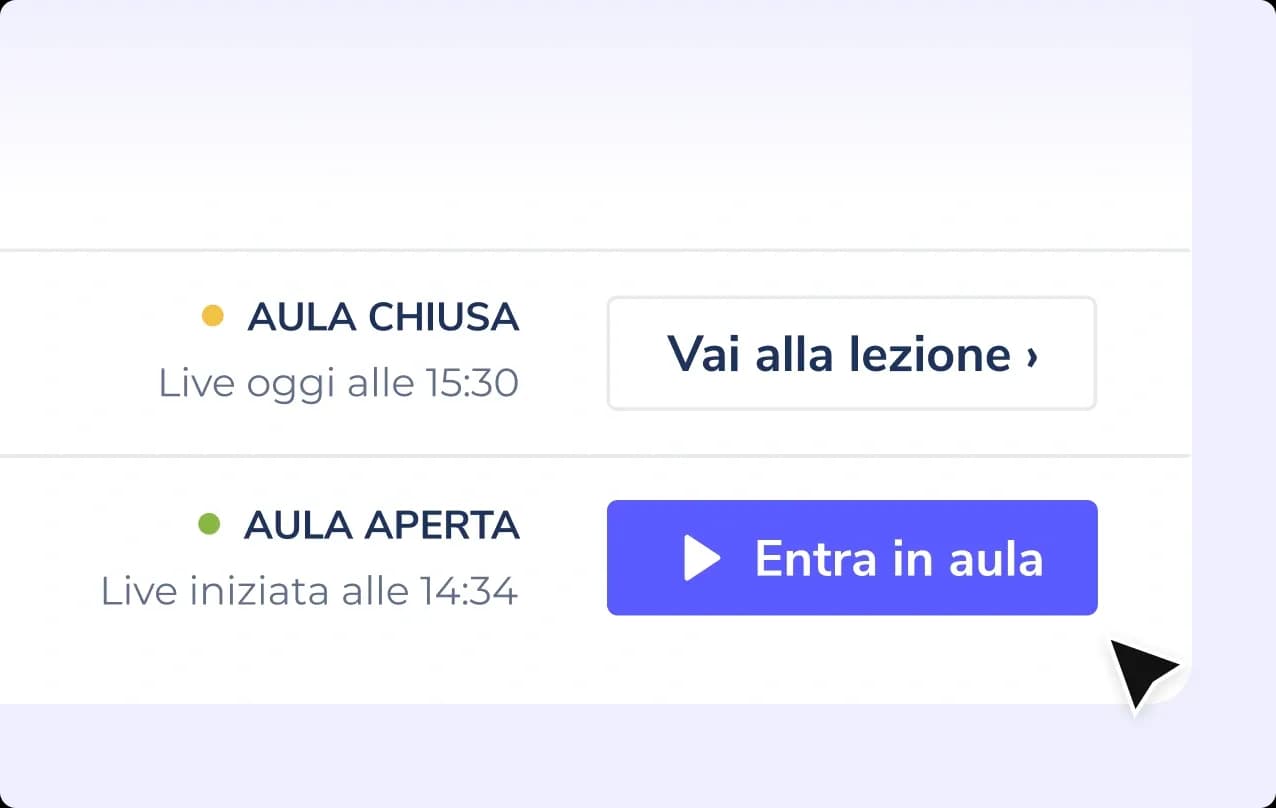Click the lavender strip below the card
Viewport: 1276px width, 808px height.
(600, 755)
